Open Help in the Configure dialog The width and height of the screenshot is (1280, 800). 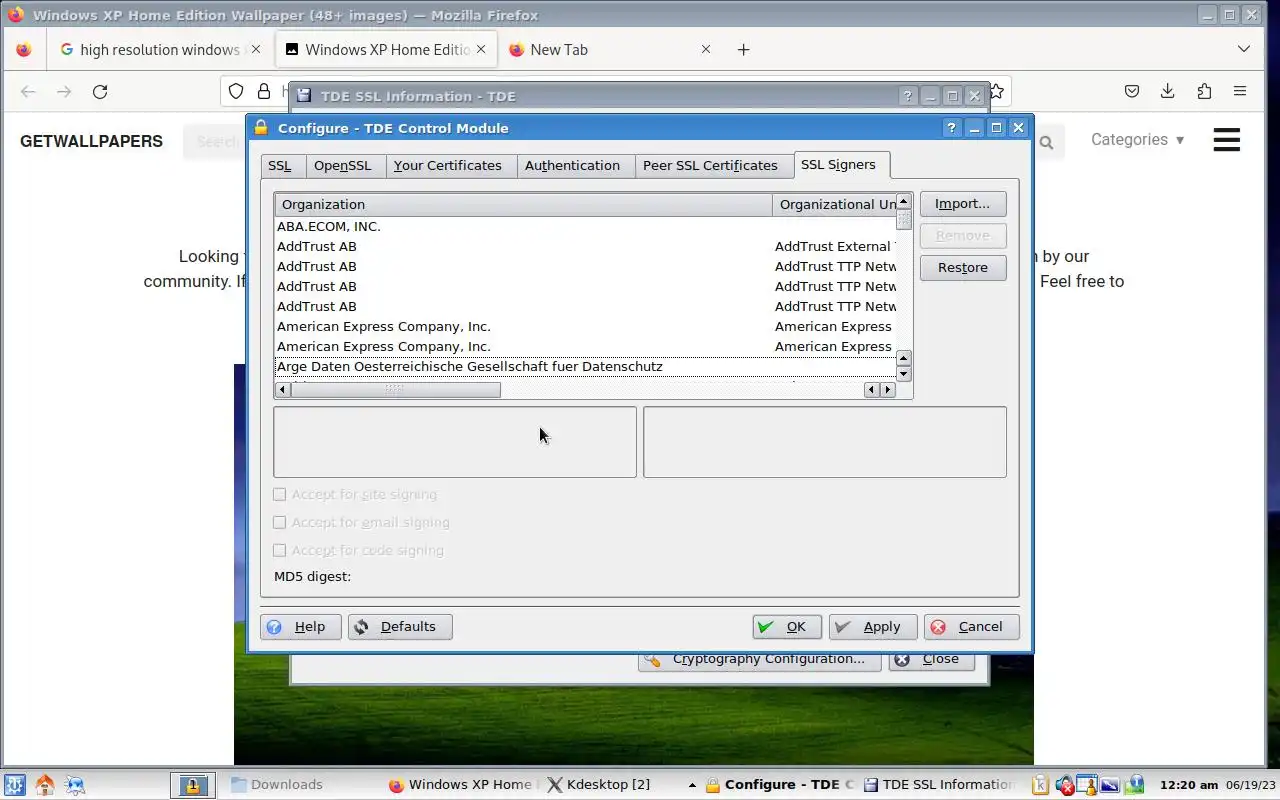coord(301,627)
